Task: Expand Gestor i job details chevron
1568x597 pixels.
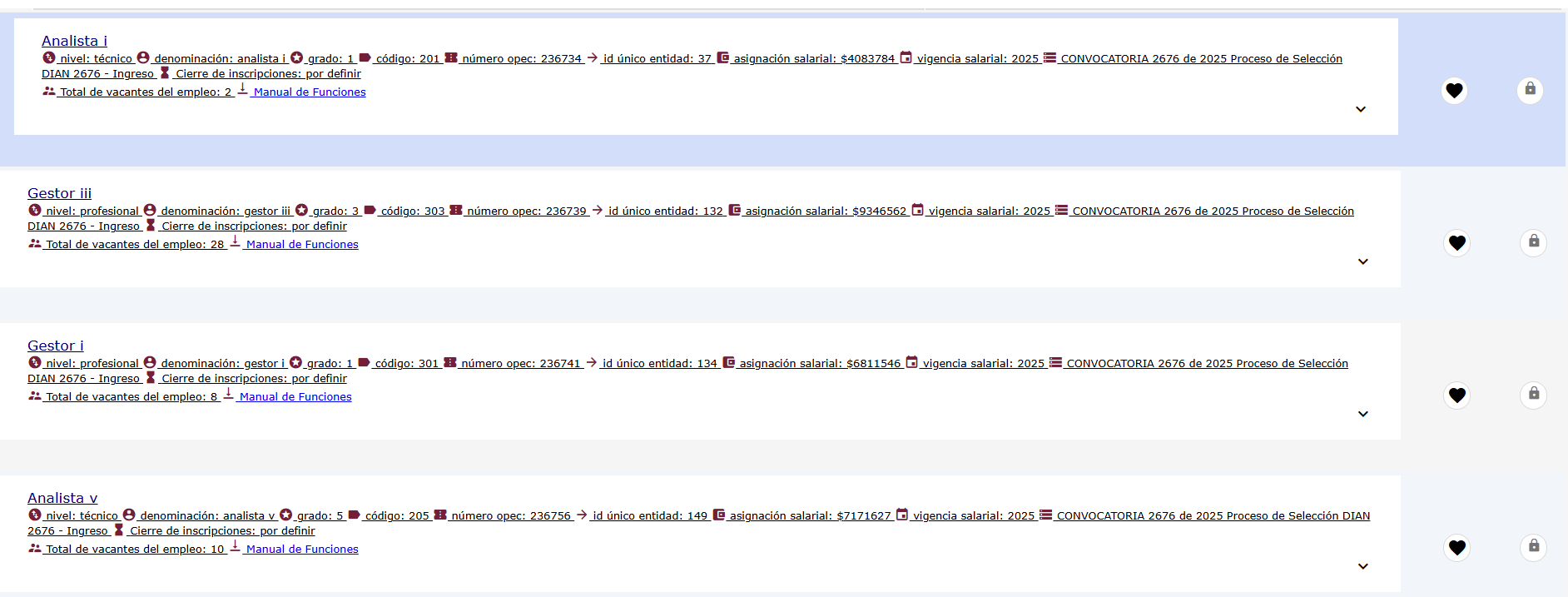Action: [x=1363, y=414]
